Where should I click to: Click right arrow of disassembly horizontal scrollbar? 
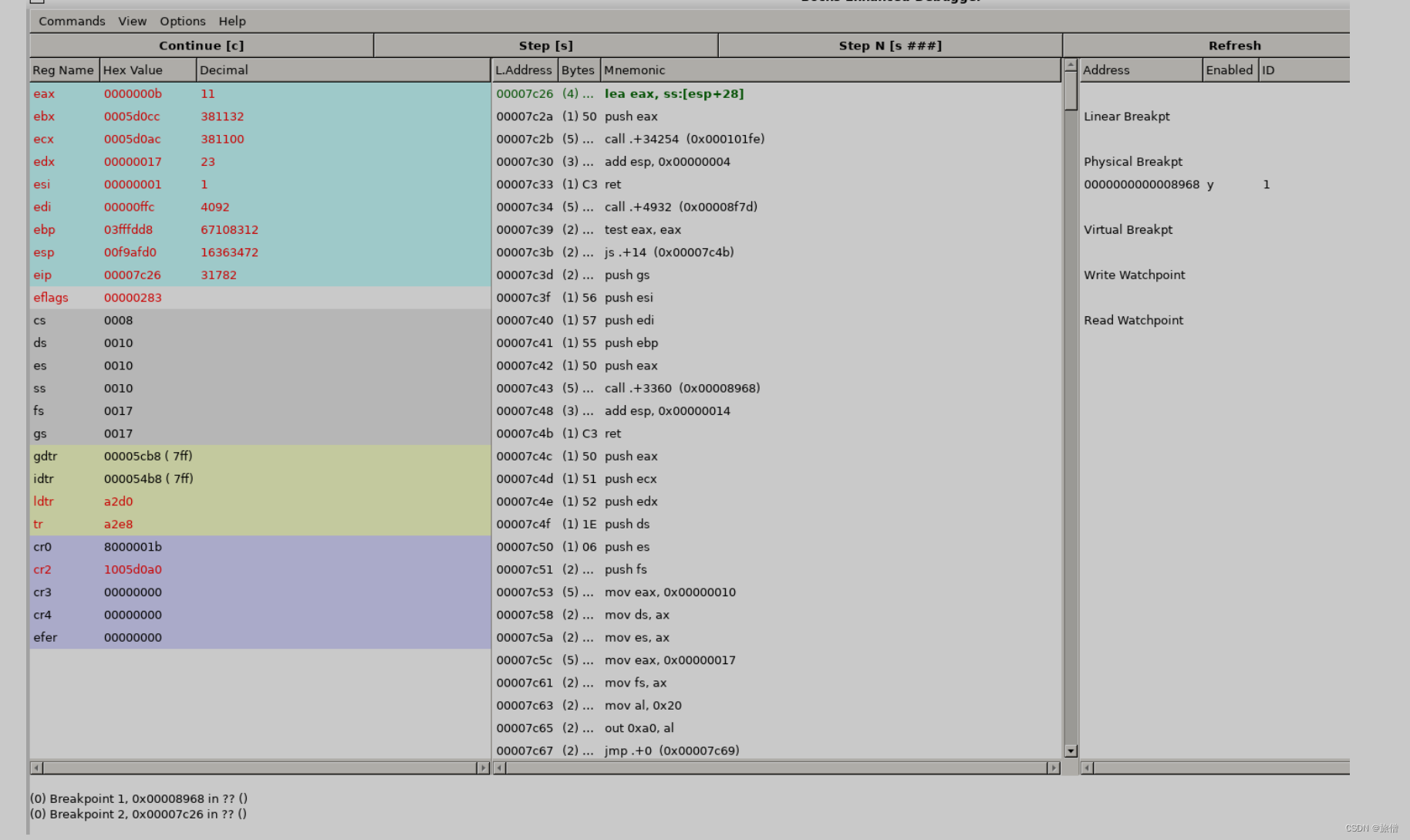pyautogui.click(x=1054, y=767)
